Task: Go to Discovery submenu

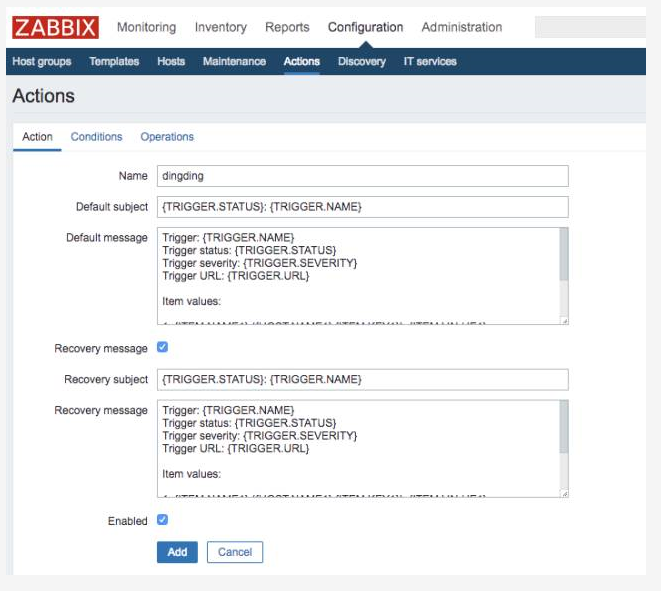Action: (362, 62)
